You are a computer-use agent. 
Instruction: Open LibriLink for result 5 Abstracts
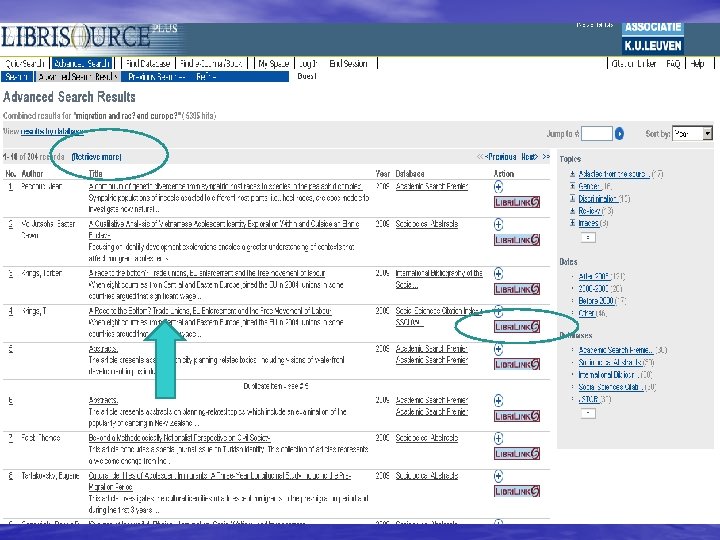[x=517, y=365]
